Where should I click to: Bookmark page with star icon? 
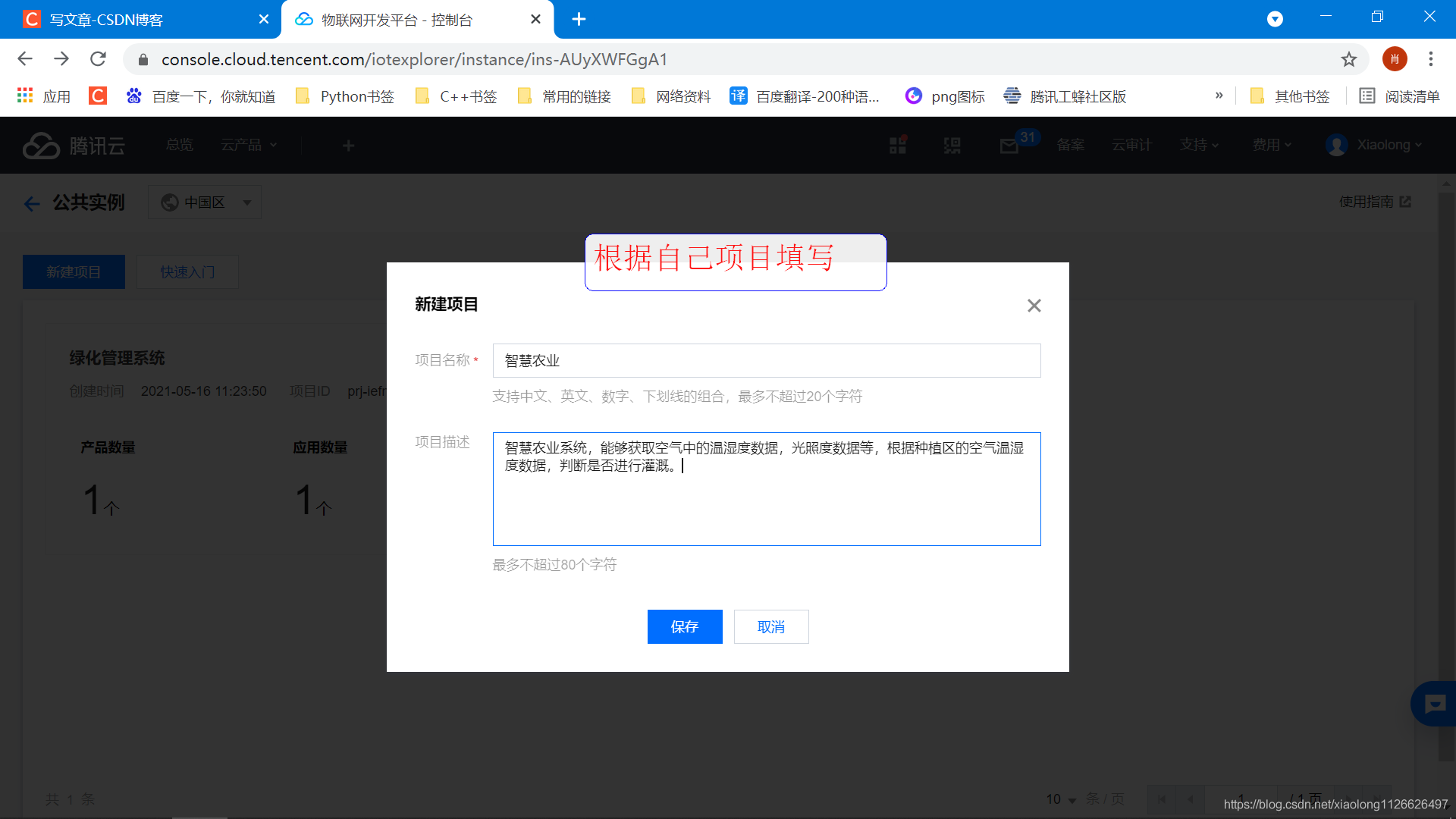[x=1348, y=59]
